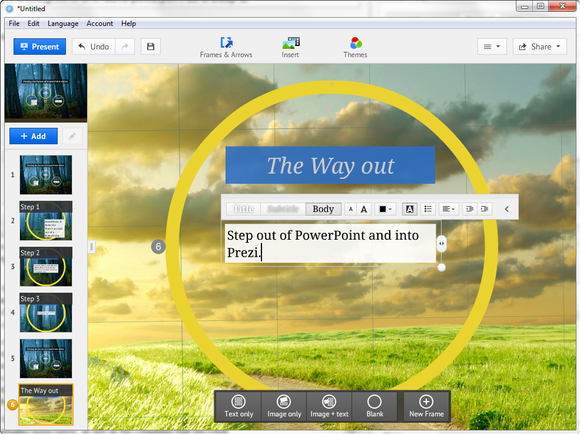Increase the font size with large A
Viewport: 580px width, 434px height.
click(364, 209)
